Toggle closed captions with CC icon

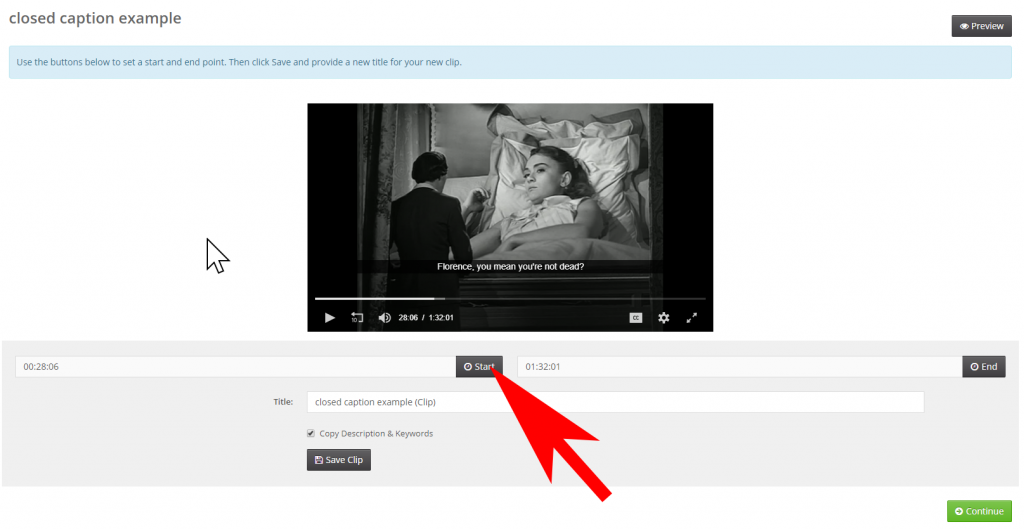pyautogui.click(x=635, y=317)
